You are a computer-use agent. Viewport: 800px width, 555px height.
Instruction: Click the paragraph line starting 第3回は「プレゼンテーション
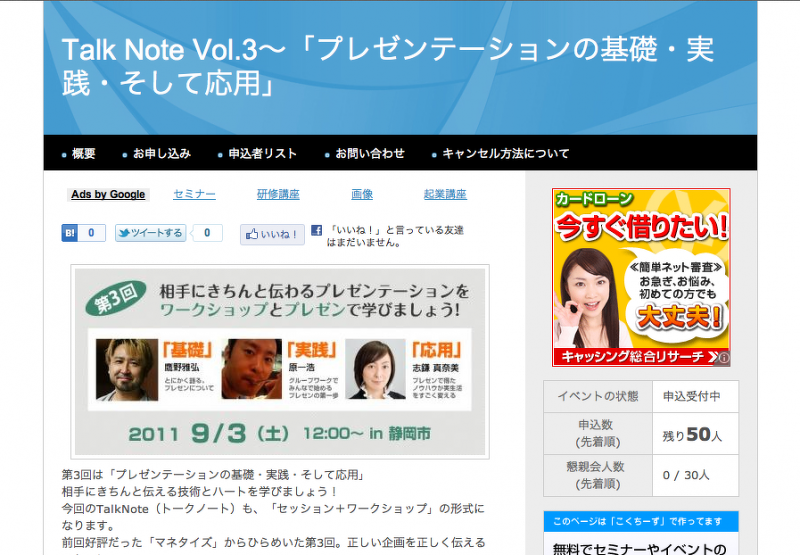tap(214, 475)
